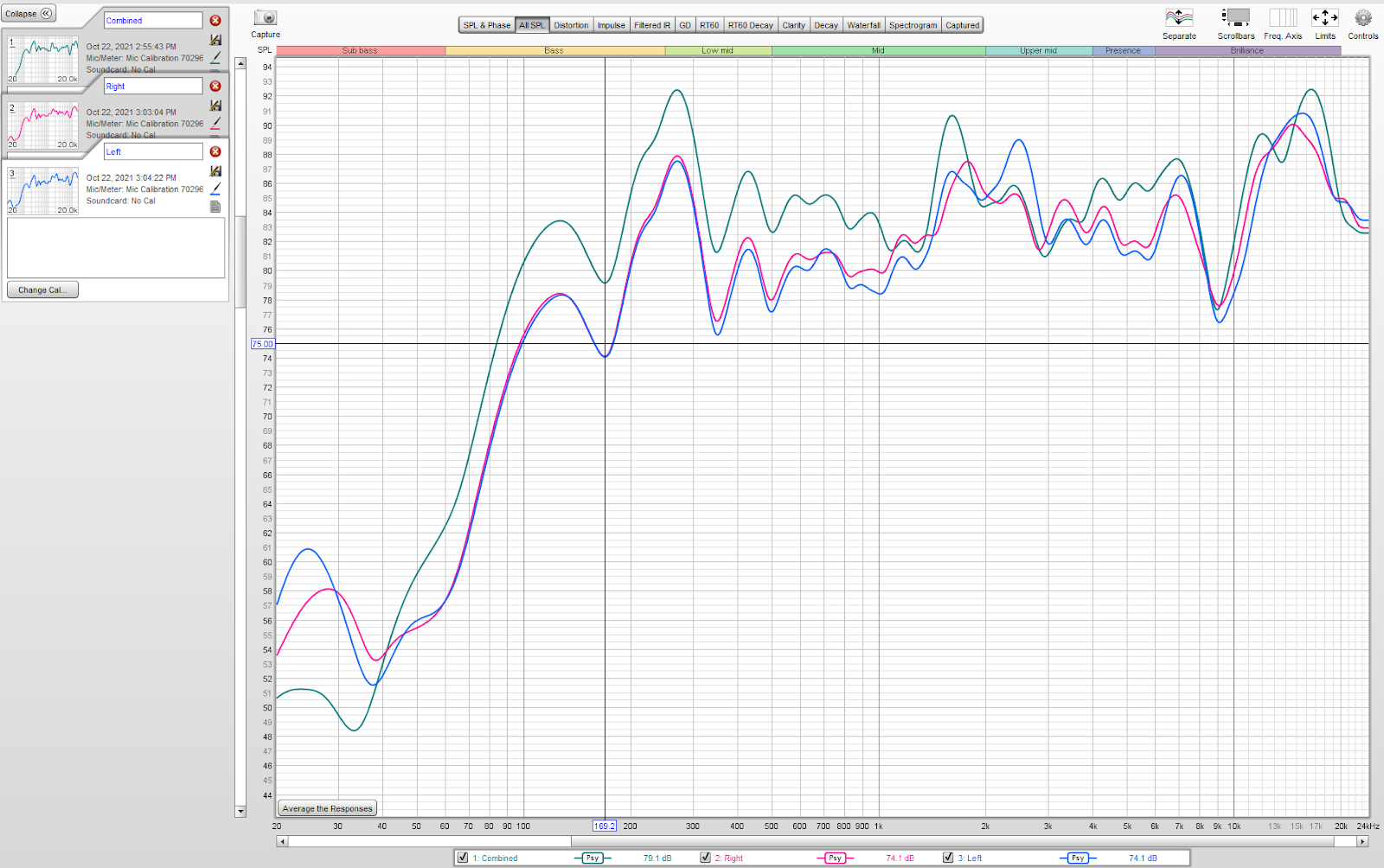Click the Average the Responses button

(327, 809)
